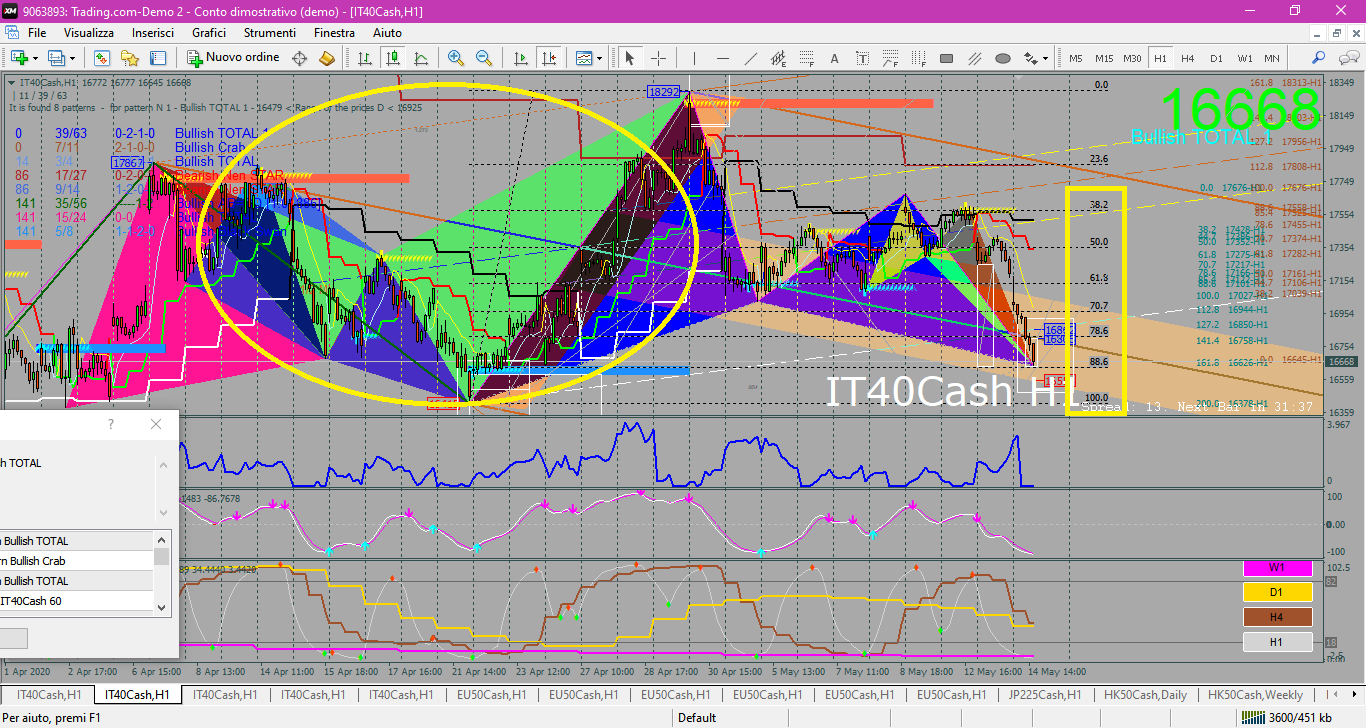Select the equidistant channel tool
The height and width of the screenshot is (728, 1366).
[778, 58]
